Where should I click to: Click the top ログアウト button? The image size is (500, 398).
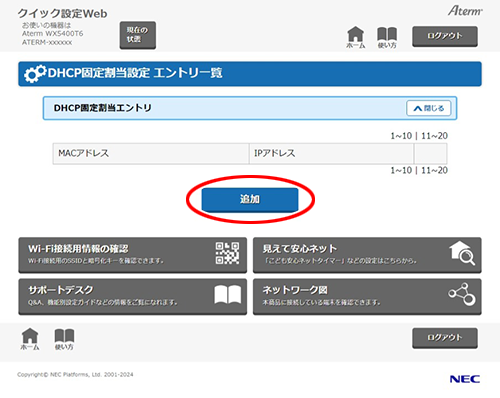(x=445, y=36)
